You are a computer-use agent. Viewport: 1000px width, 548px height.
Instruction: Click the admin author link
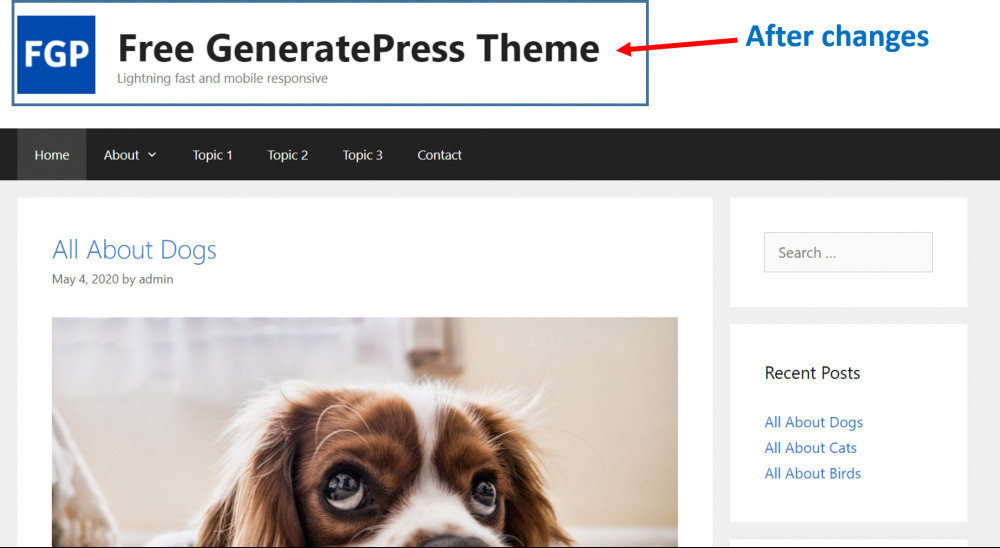pyautogui.click(x=156, y=279)
